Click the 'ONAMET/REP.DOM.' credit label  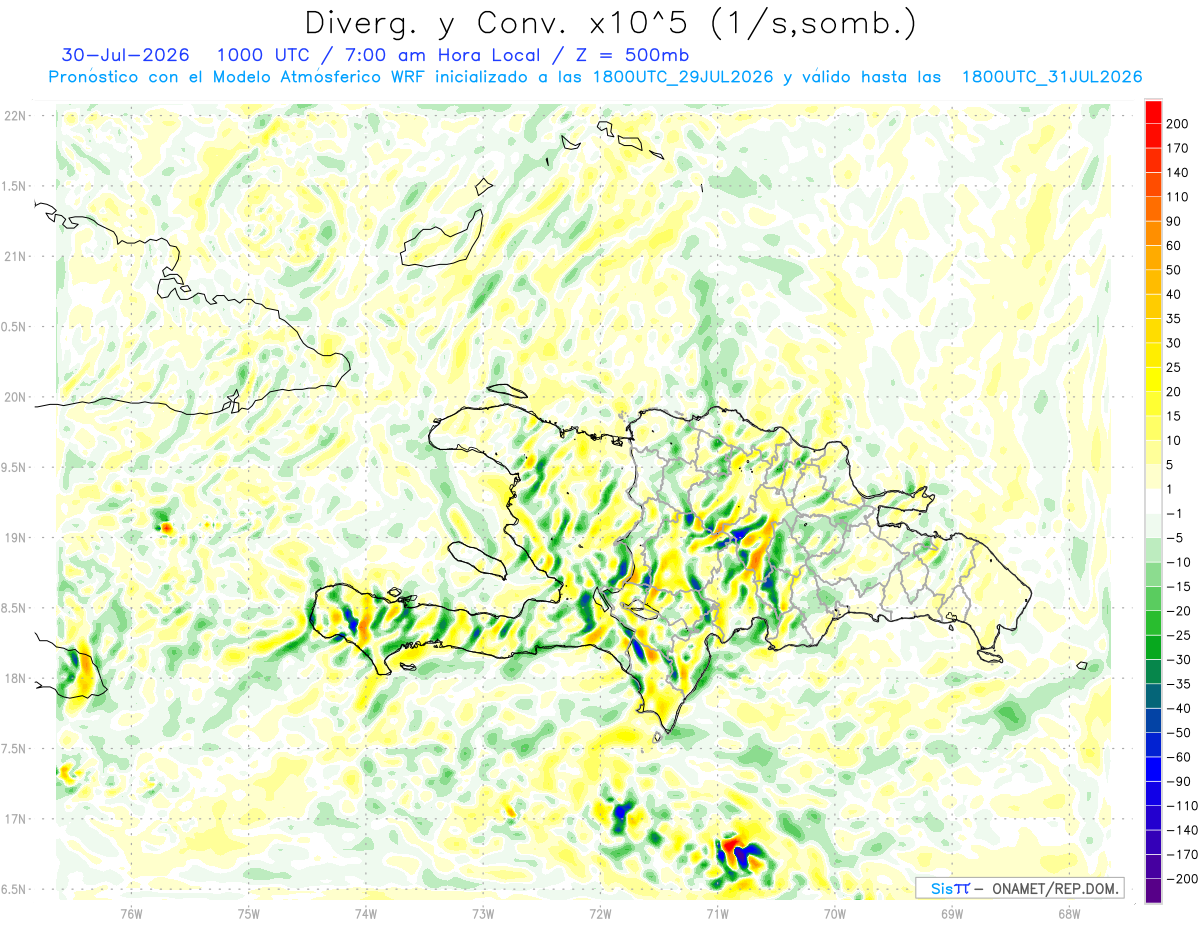click(1057, 888)
